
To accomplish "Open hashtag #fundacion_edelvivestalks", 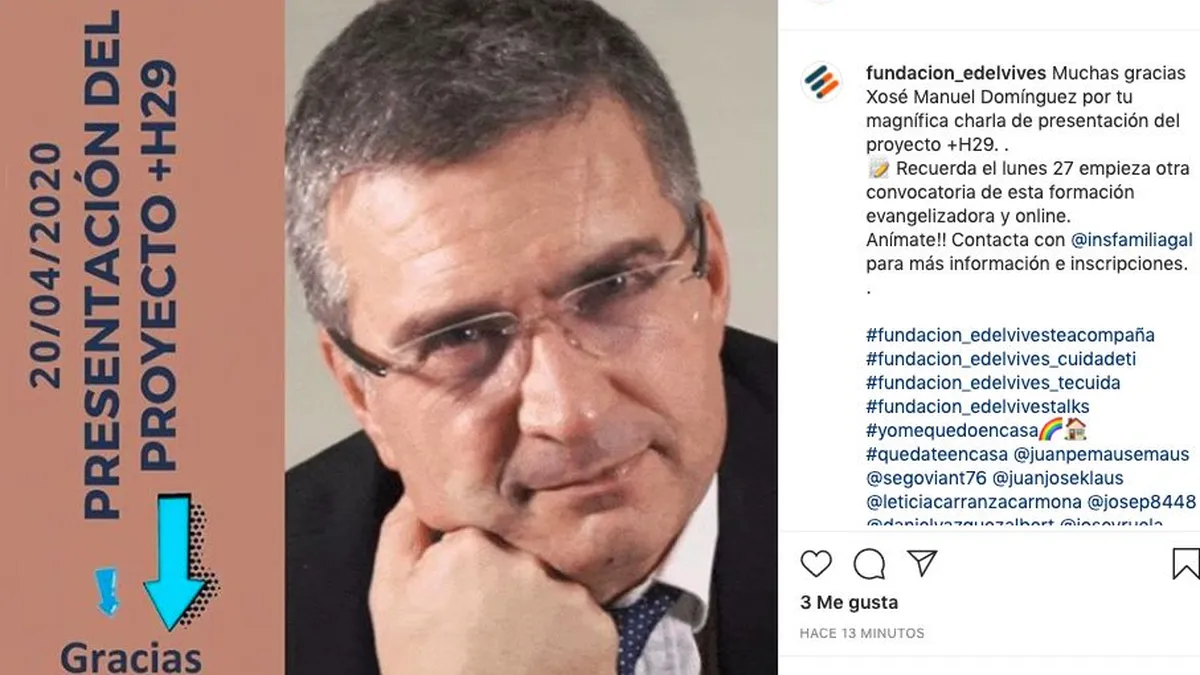I will tap(978, 407).
